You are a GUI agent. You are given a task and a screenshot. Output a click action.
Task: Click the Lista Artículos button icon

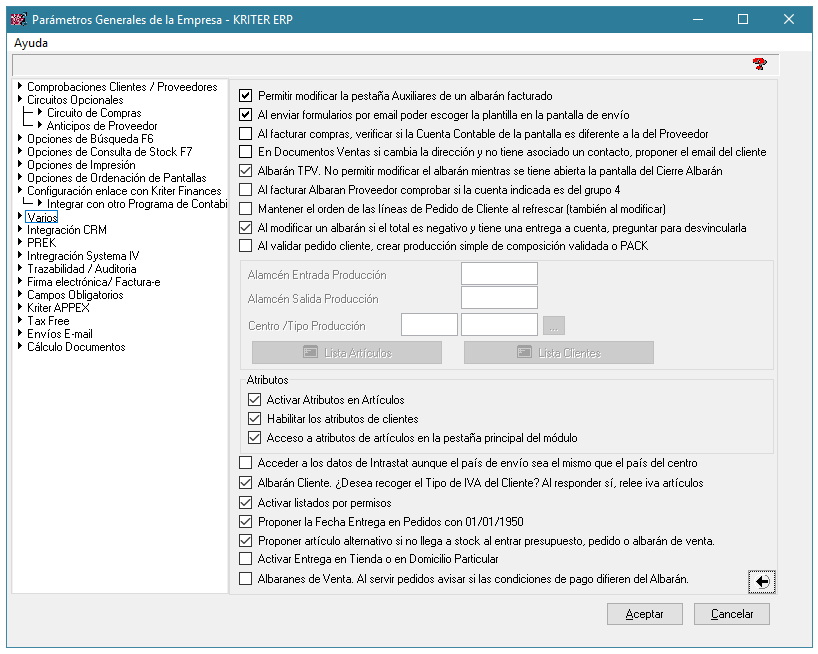click(x=310, y=353)
